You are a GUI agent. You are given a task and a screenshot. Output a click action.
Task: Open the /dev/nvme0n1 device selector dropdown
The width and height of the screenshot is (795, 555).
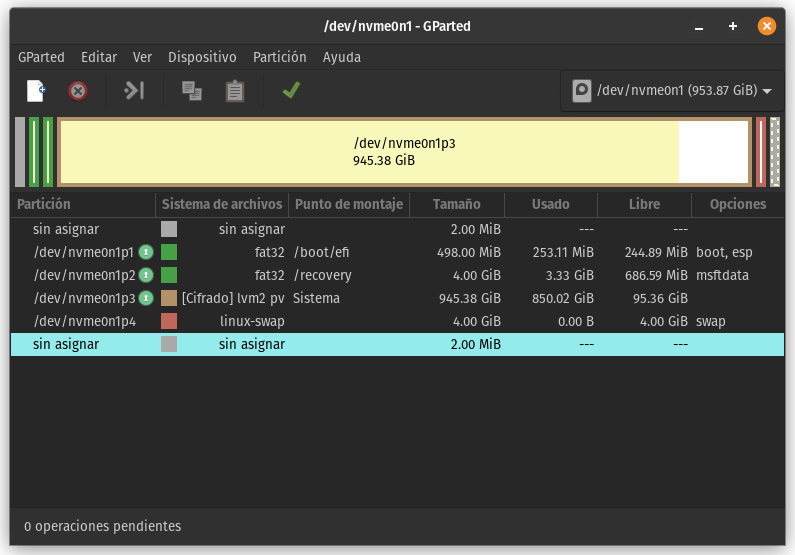[672, 91]
